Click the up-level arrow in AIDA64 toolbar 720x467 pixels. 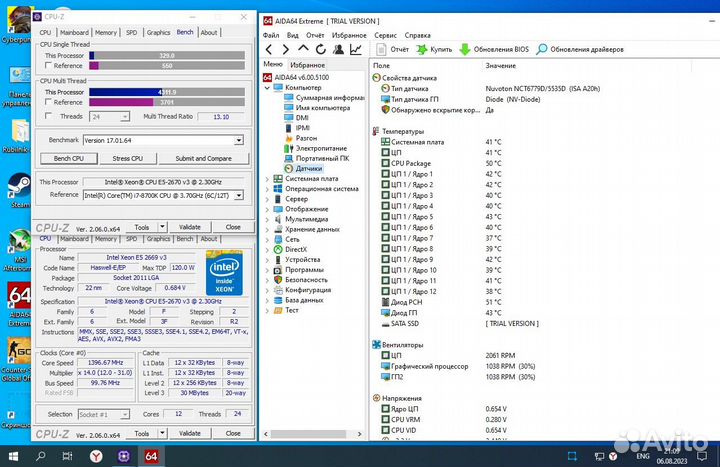[x=303, y=48]
